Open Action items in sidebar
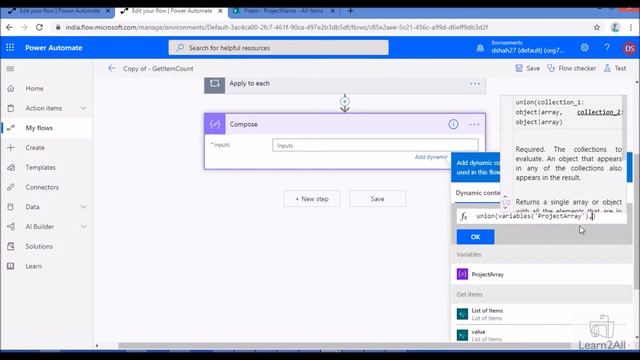Image resolution: width=640 pixels, height=360 pixels. [43, 108]
